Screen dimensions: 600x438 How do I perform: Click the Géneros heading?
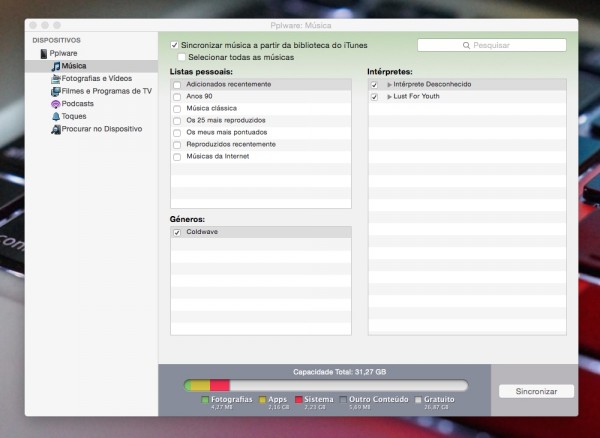(187, 220)
